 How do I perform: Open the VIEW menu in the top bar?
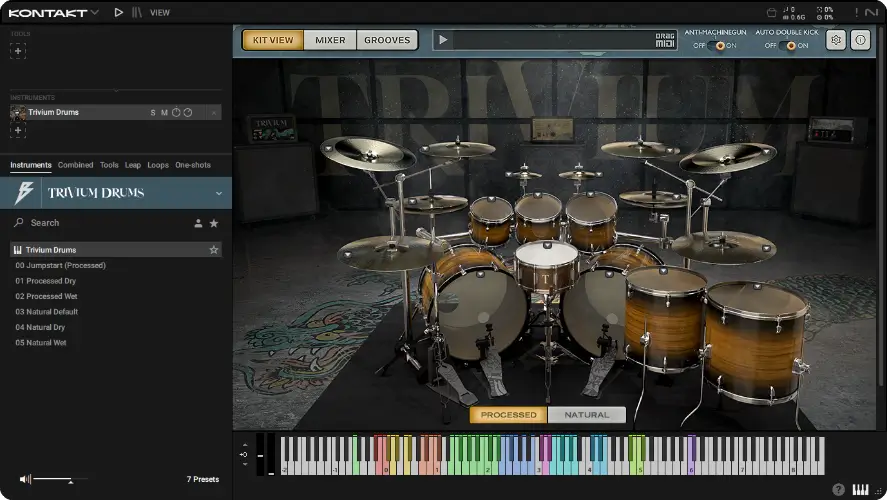coord(159,13)
